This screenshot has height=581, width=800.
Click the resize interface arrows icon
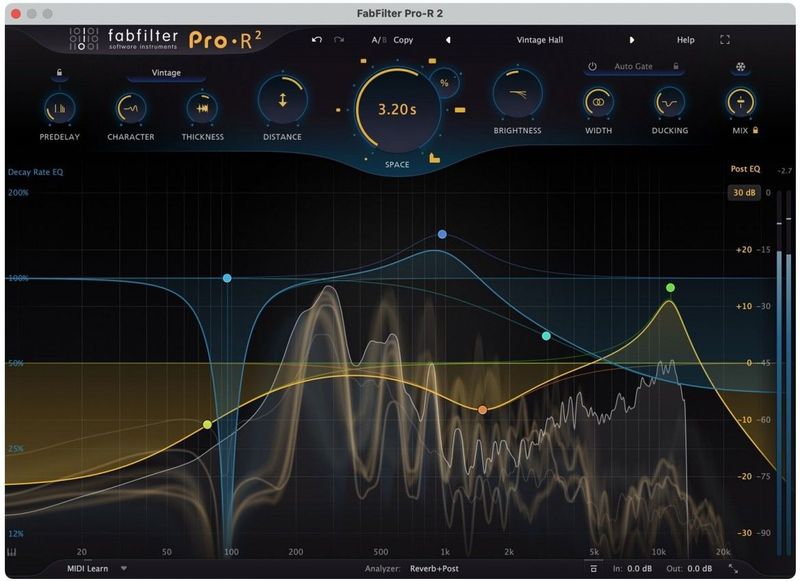click(x=733, y=568)
